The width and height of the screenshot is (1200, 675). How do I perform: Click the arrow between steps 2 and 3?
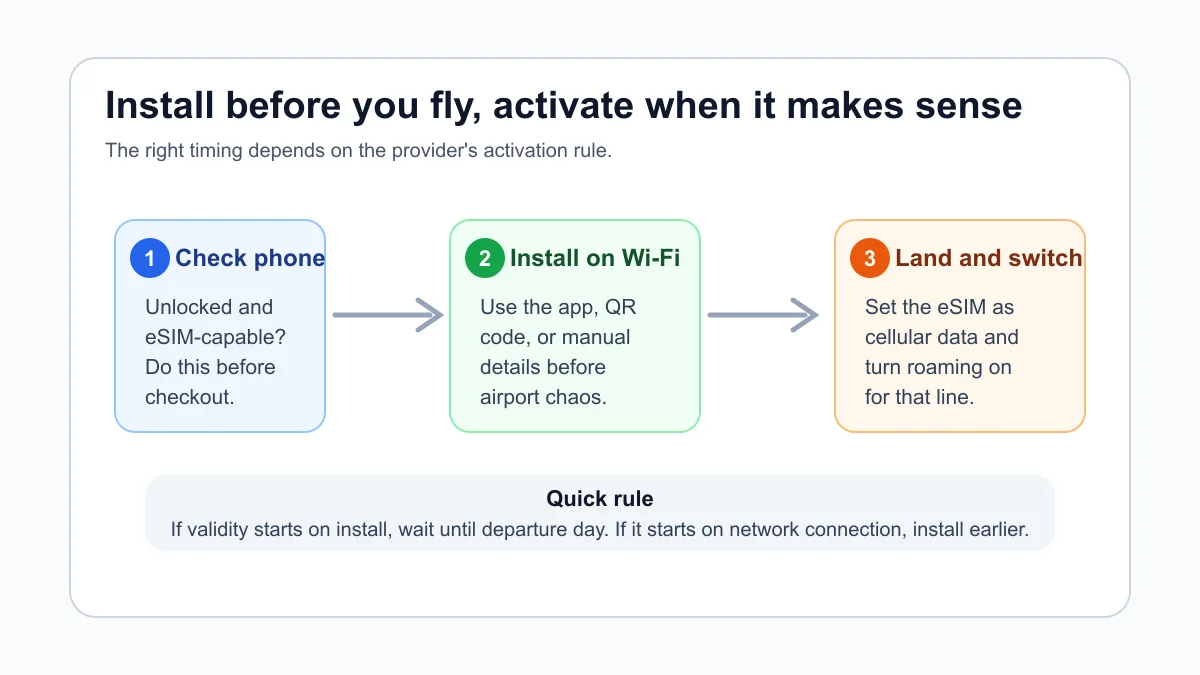763,315
